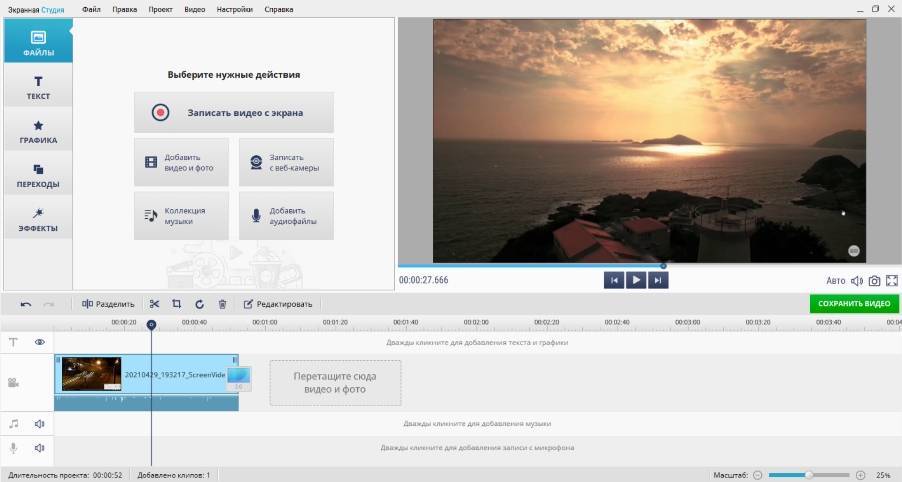Click the green Сохранить видео button
This screenshot has height=482, width=902.
[854, 304]
